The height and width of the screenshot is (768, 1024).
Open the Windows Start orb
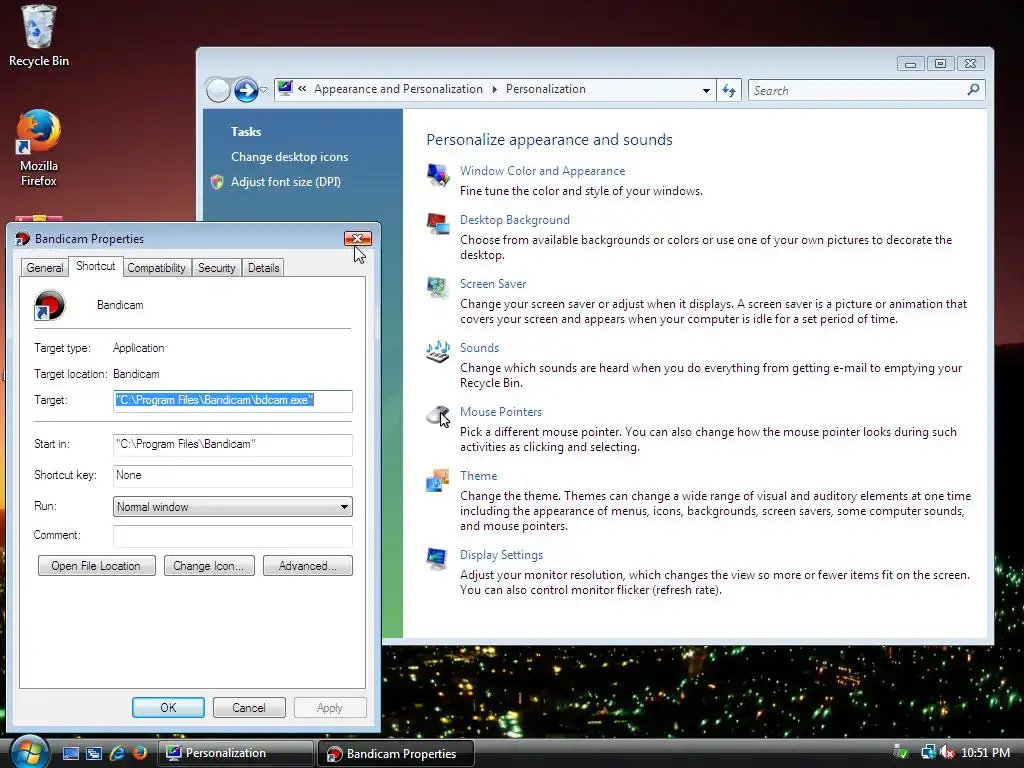pyautogui.click(x=29, y=752)
